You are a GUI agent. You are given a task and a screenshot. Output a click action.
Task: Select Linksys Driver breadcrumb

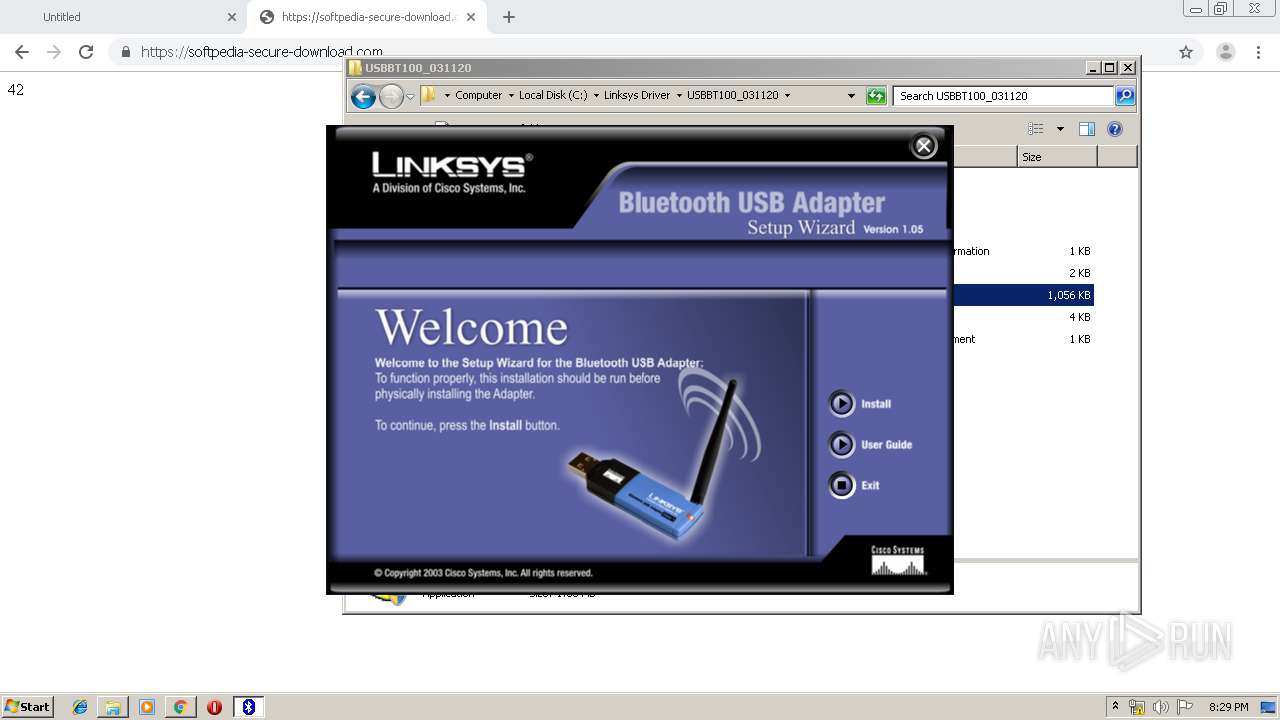tap(637, 96)
